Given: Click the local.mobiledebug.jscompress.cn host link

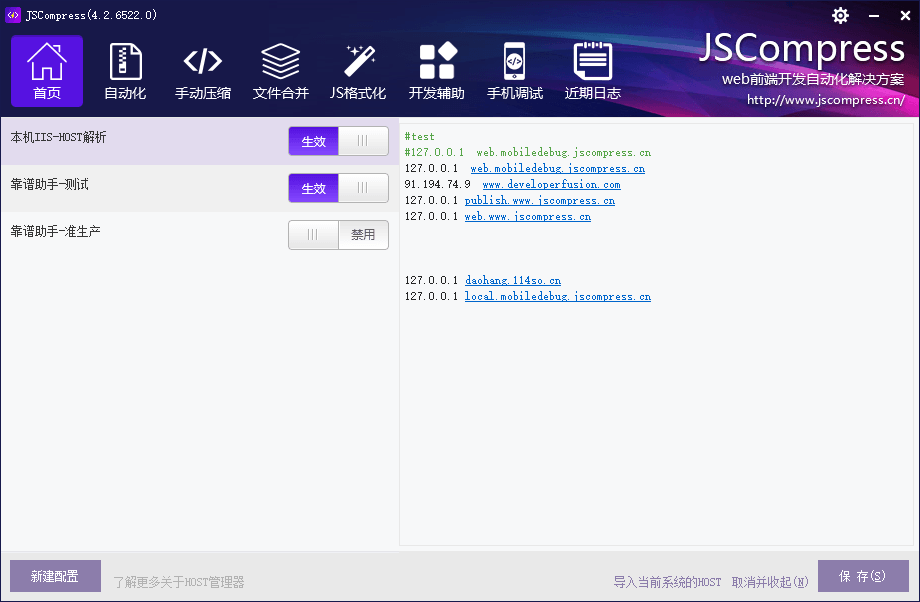Looking at the screenshot, I should [x=557, y=296].
